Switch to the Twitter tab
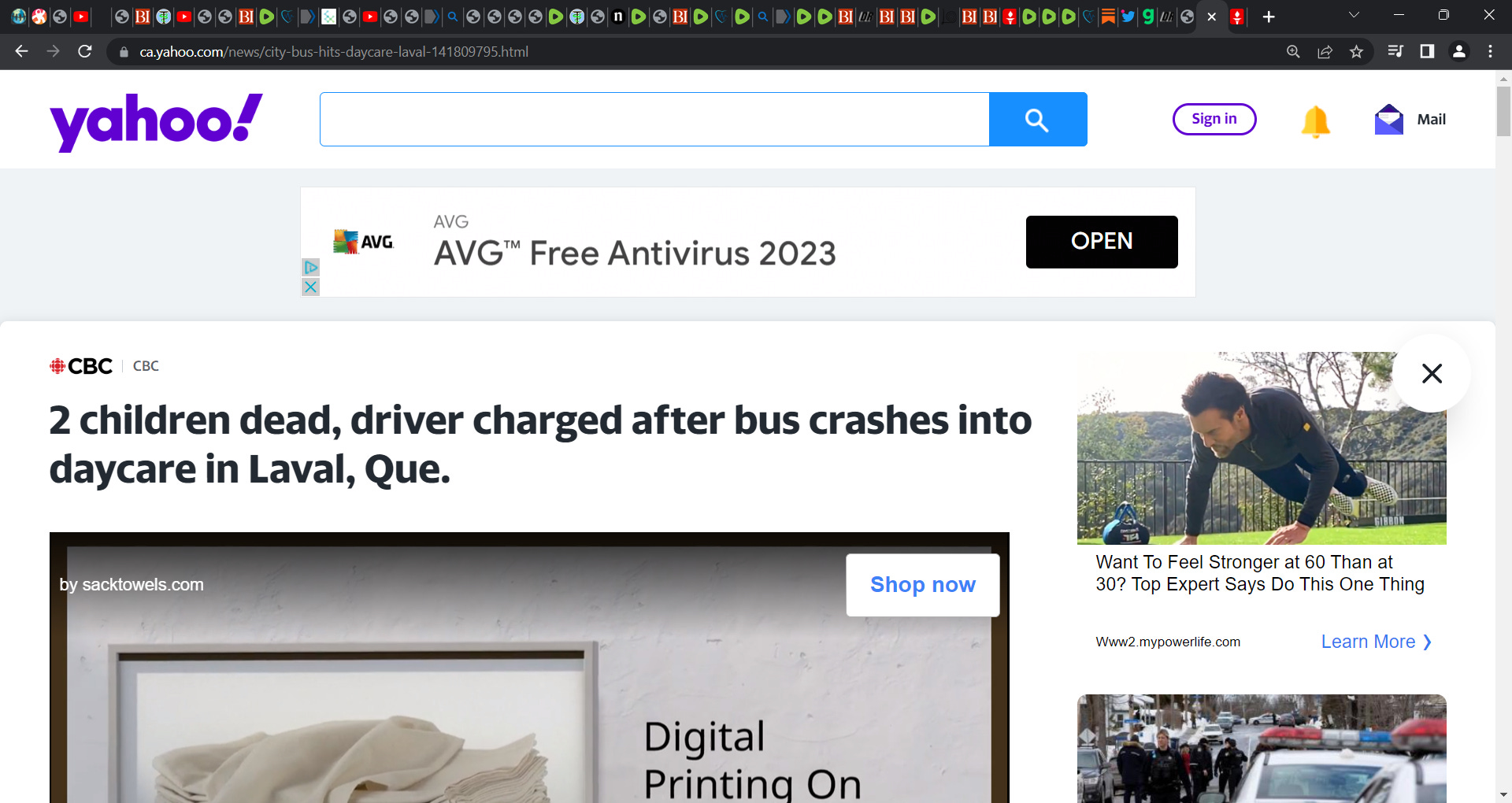 (x=1128, y=17)
